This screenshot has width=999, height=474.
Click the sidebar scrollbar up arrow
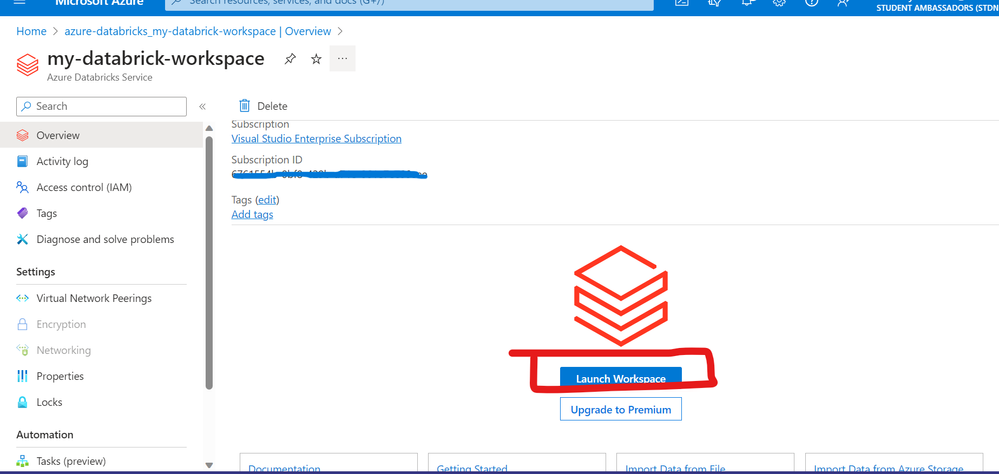coord(209,129)
